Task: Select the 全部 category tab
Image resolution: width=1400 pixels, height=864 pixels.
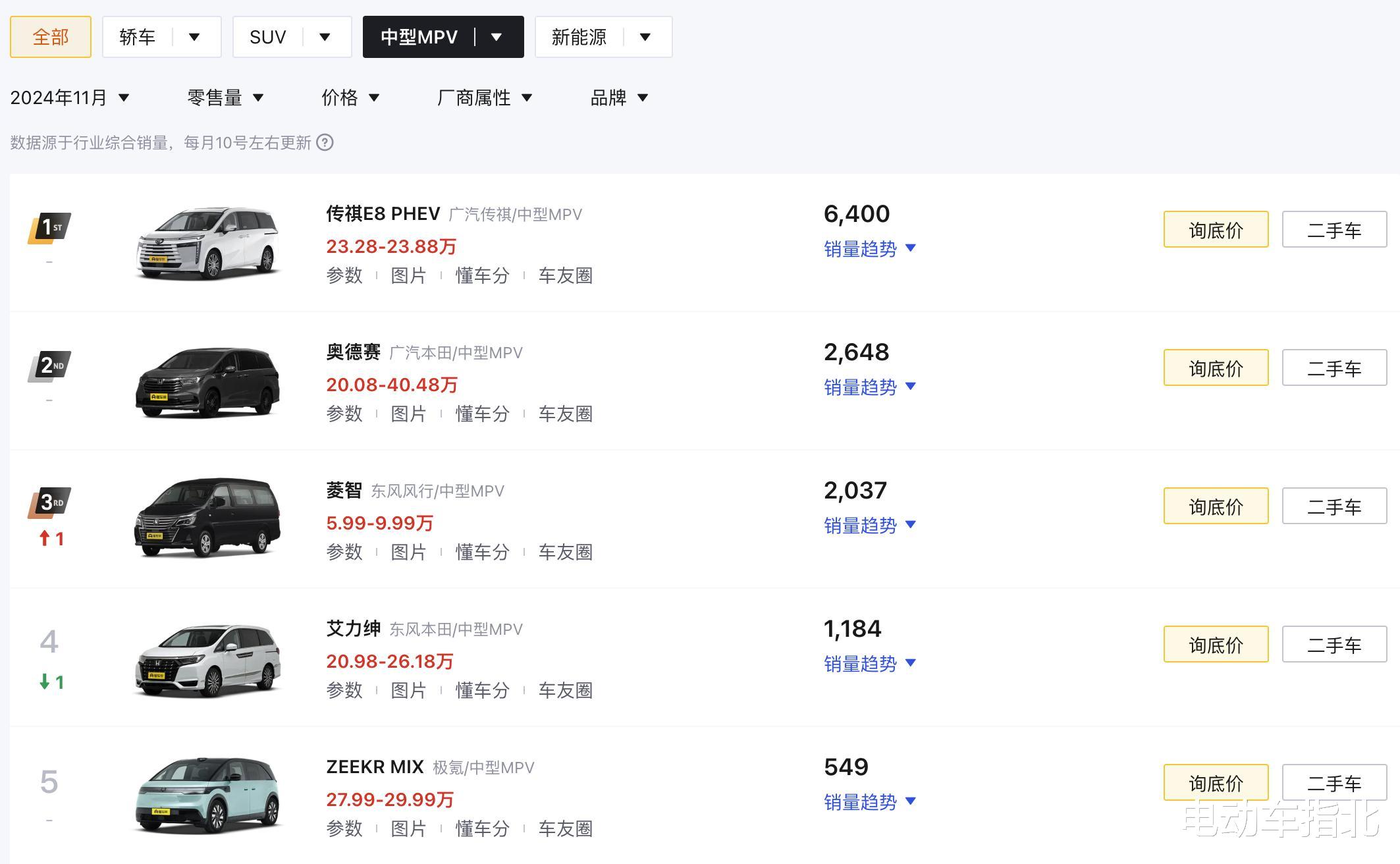Action: pos(51,37)
